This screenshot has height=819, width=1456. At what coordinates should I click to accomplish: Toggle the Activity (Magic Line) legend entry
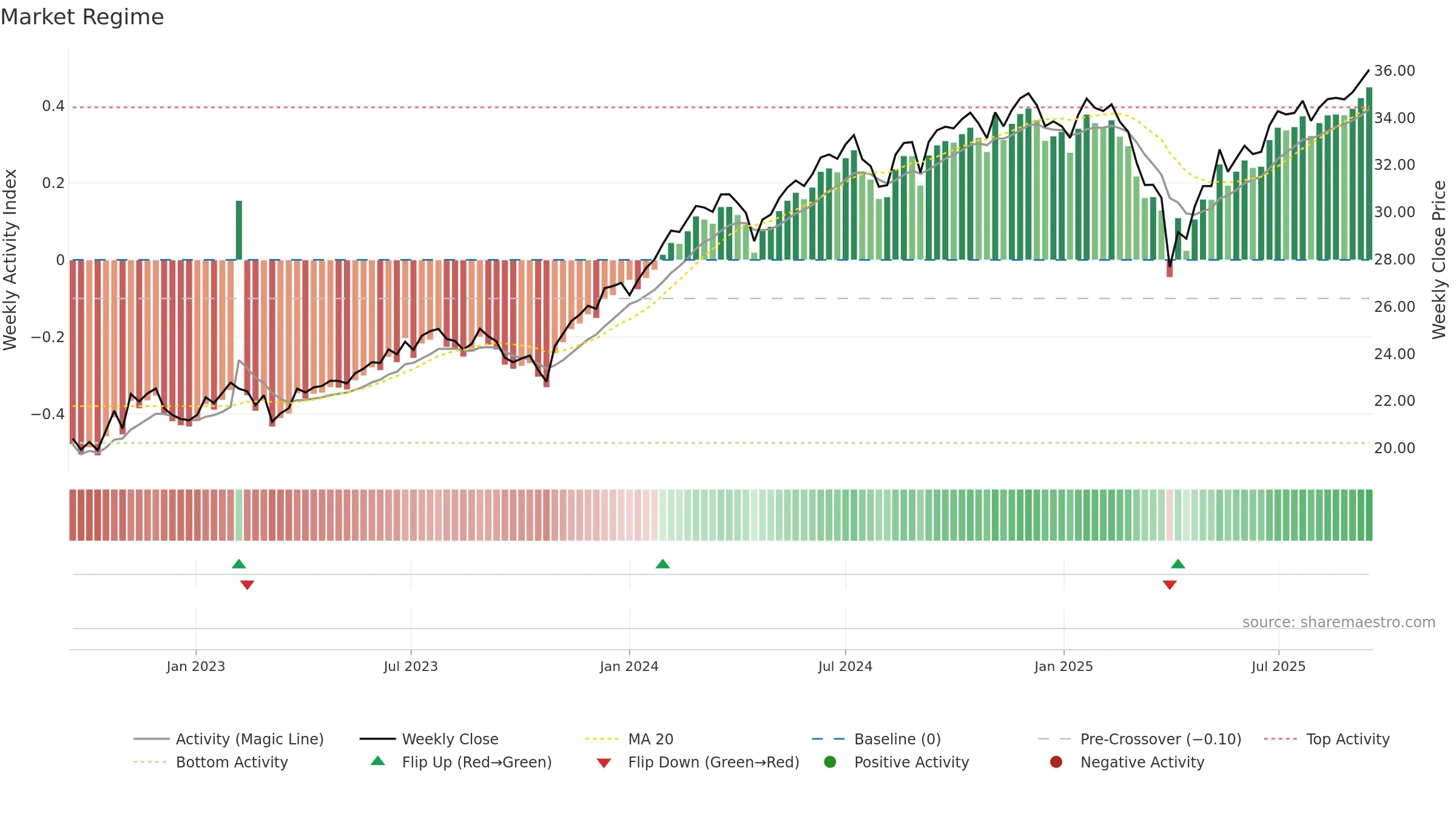(x=229, y=739)
